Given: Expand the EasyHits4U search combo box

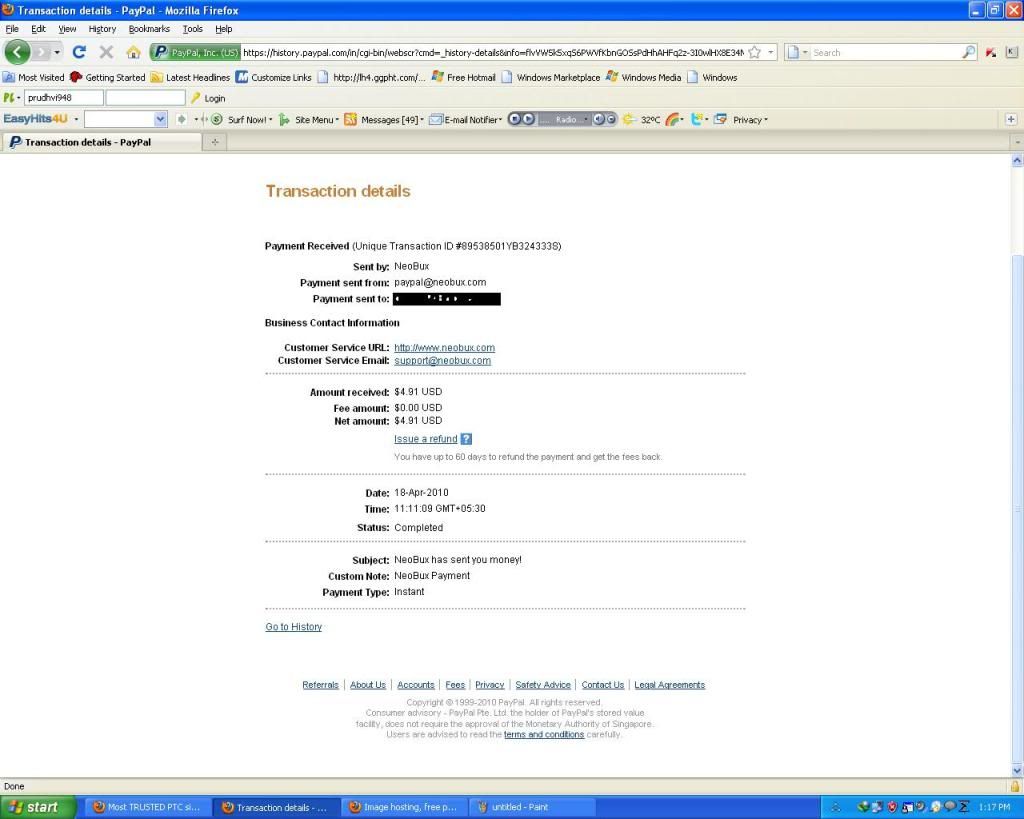Looking at the screenshot, I should pos(161,119).
